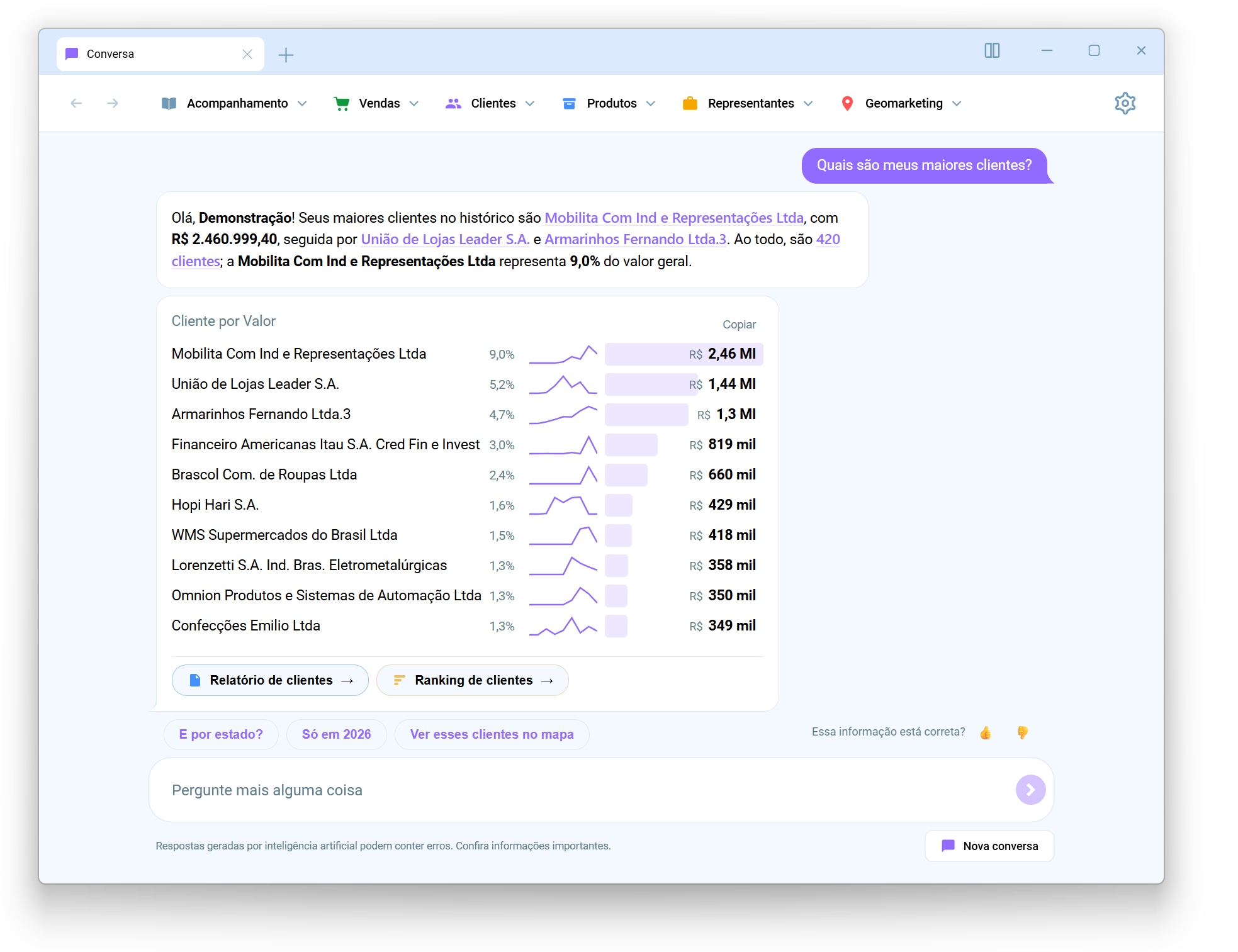Give thumbs down feedback
This screenshot has height=952, width=1238.
point(1022,732)
